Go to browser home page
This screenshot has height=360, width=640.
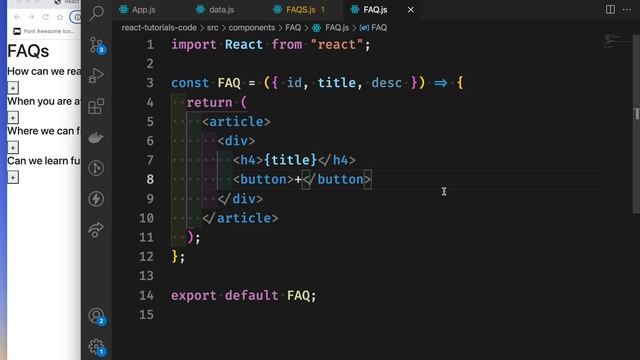click(x=60, y=17)
